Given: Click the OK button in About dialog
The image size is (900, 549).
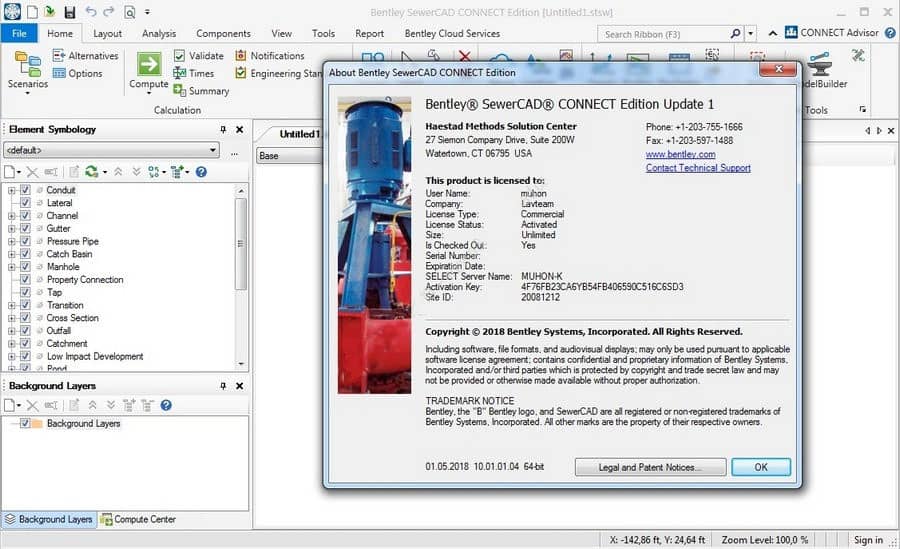Looking at the screenshot, I should 761,467.
